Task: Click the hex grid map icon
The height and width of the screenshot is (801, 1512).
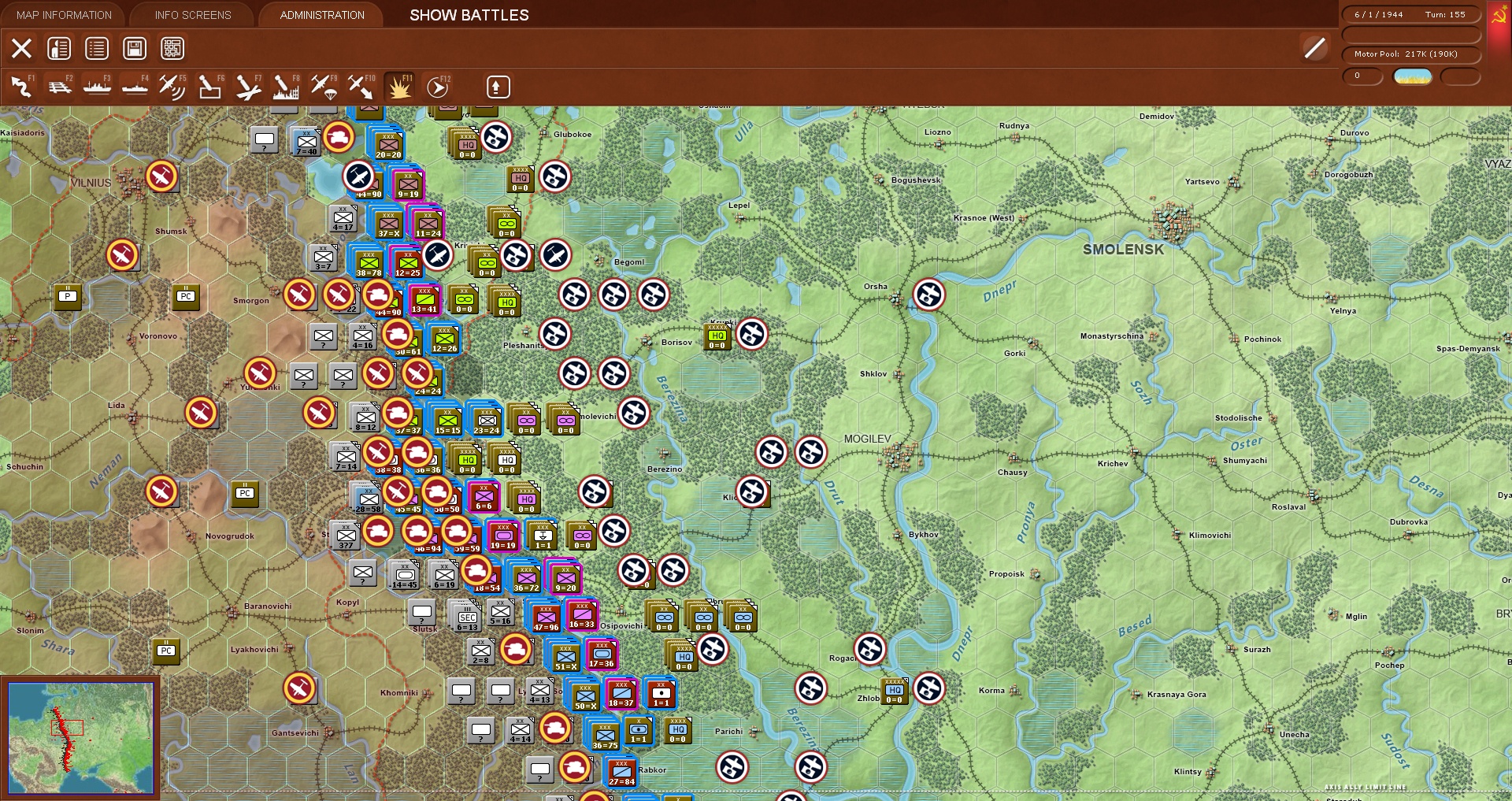Action: click(x=172, y=49)
